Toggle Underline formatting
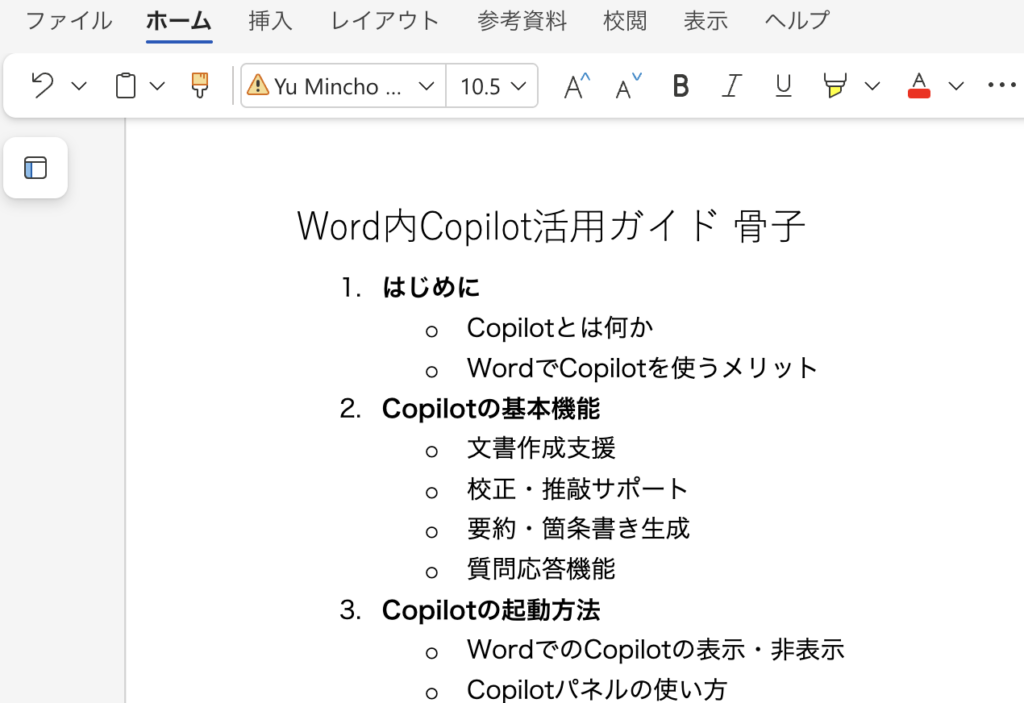Viewport: 1024px width, 703px height. tap(783, 86)
